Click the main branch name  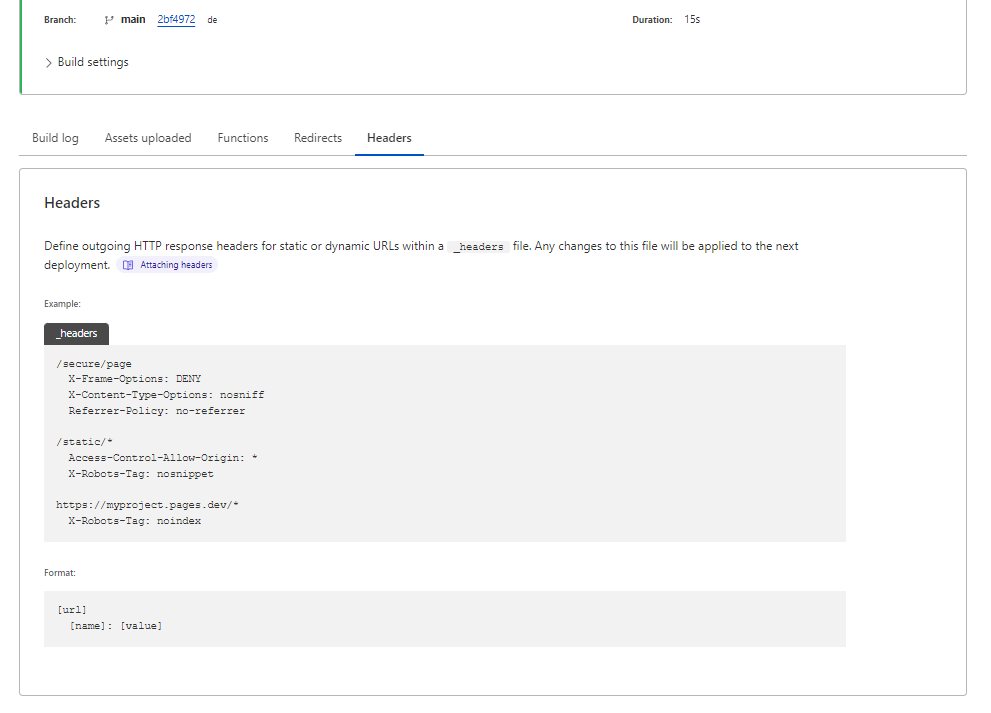(133, 18)
